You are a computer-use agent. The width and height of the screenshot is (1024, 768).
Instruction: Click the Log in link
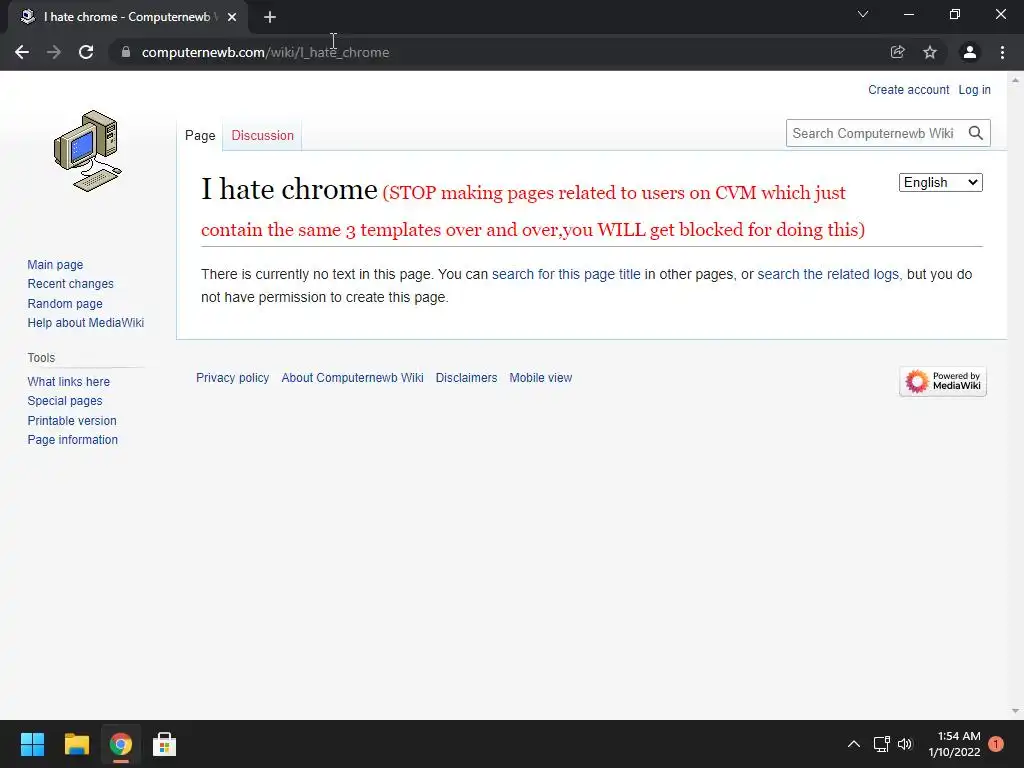pyautogui.click(x=974, y=89)
